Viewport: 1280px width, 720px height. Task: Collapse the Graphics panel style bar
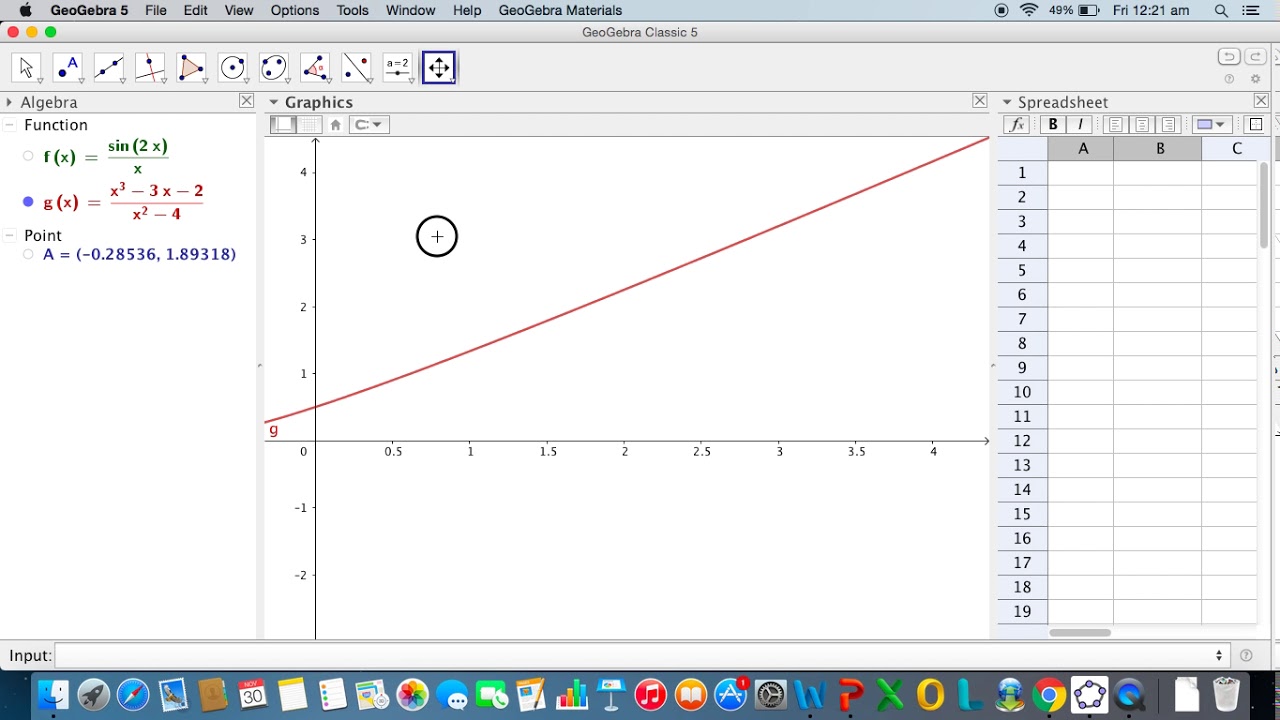273,102
